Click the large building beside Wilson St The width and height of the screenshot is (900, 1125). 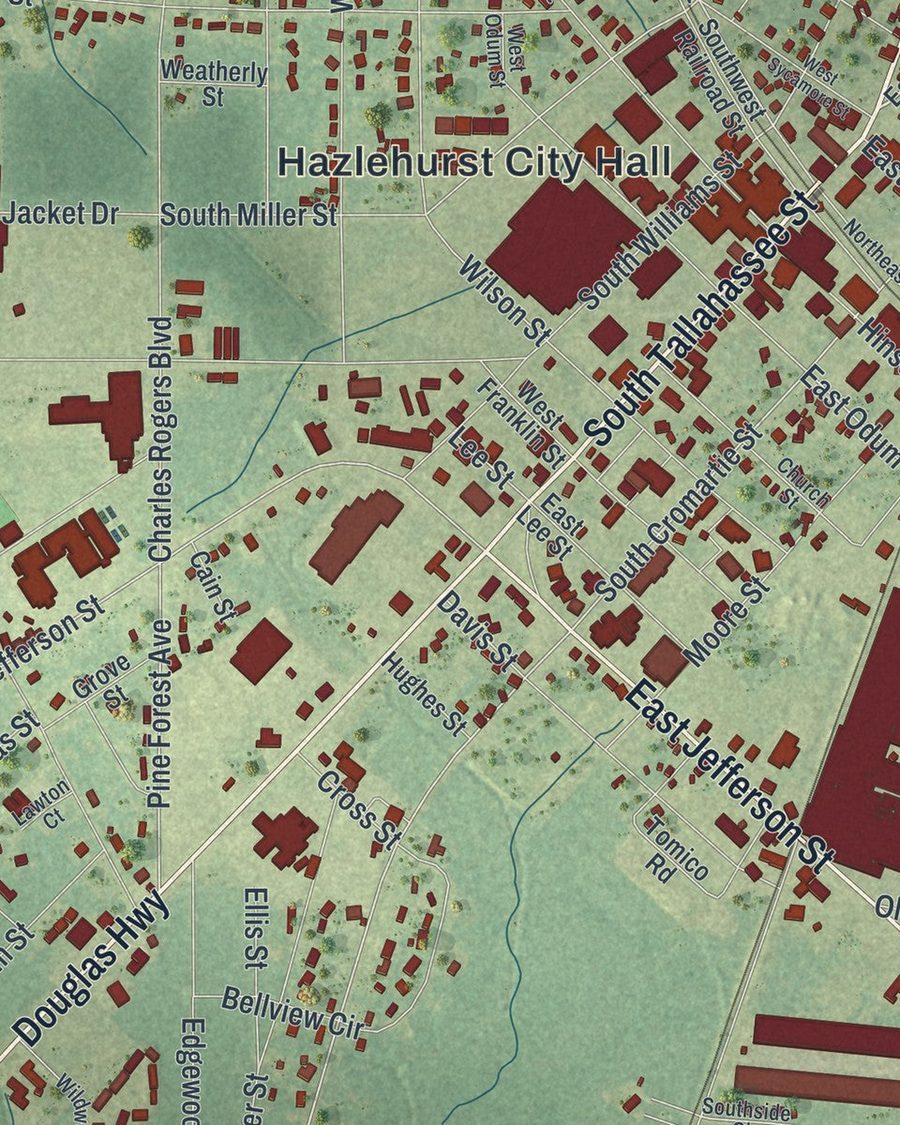[x=563, y=244]
